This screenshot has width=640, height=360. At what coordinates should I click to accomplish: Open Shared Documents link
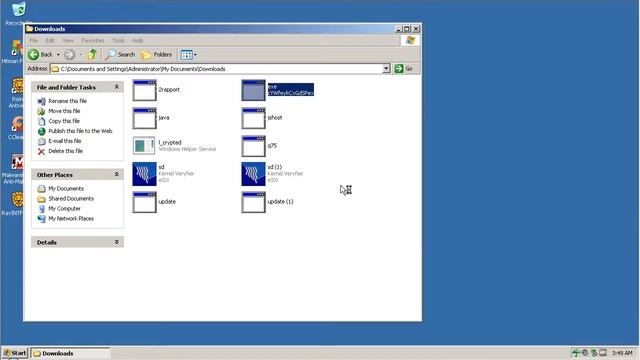[x=71, y=198]
